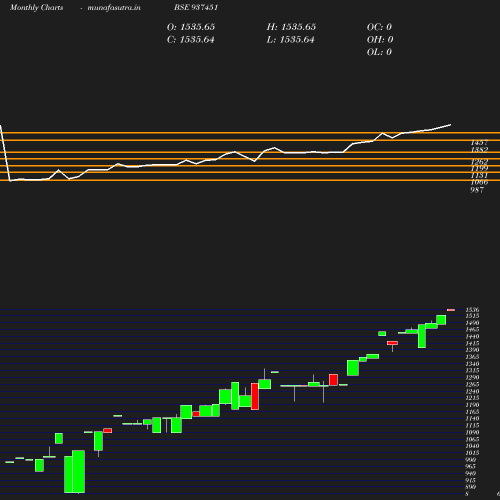
Task: Click the 1415 price axis label
Action: coord(472,343)
